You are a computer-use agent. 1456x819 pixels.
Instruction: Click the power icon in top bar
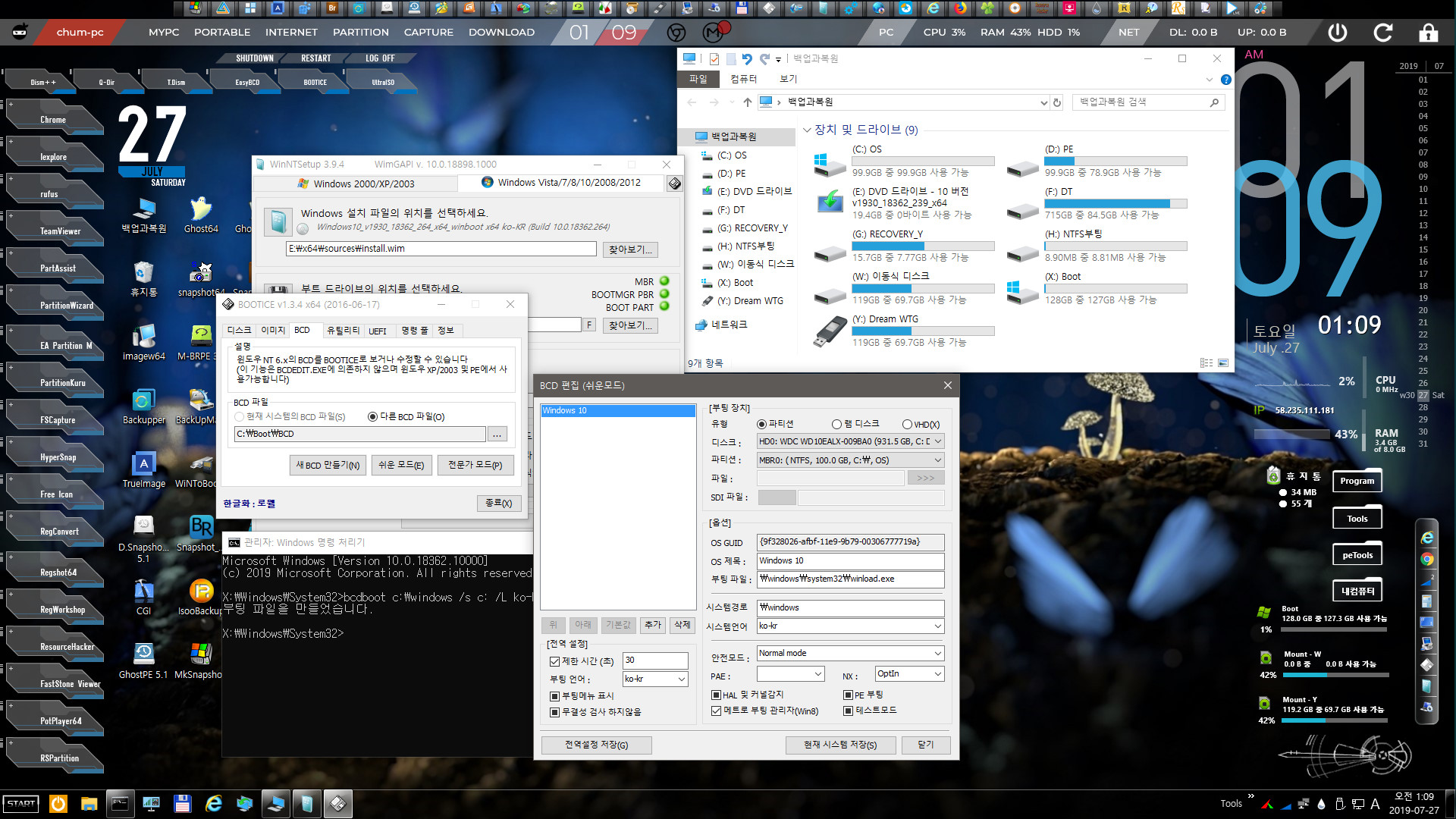coord(1338,33)
